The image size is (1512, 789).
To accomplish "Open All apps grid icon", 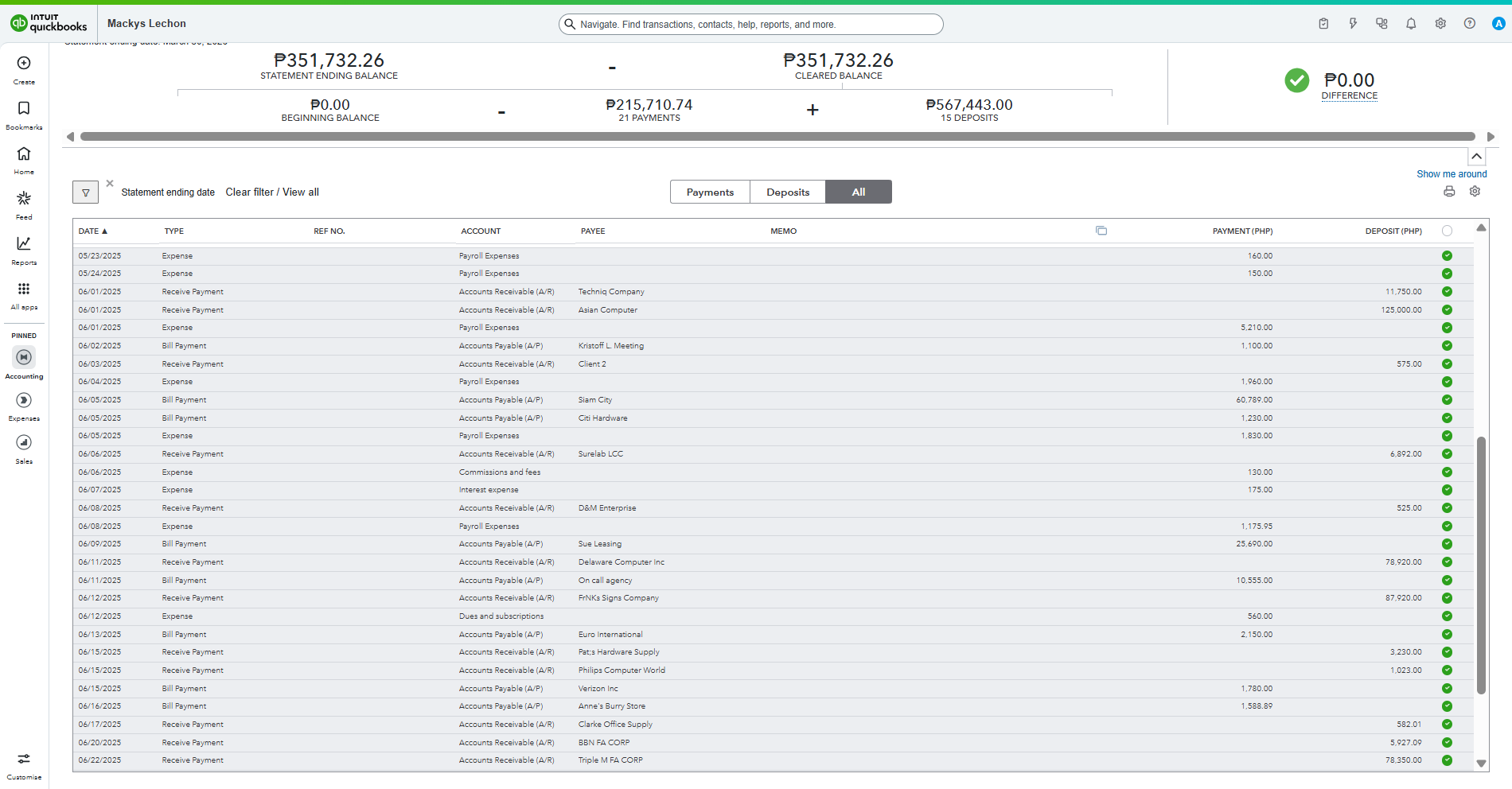I will coord(24,295).
